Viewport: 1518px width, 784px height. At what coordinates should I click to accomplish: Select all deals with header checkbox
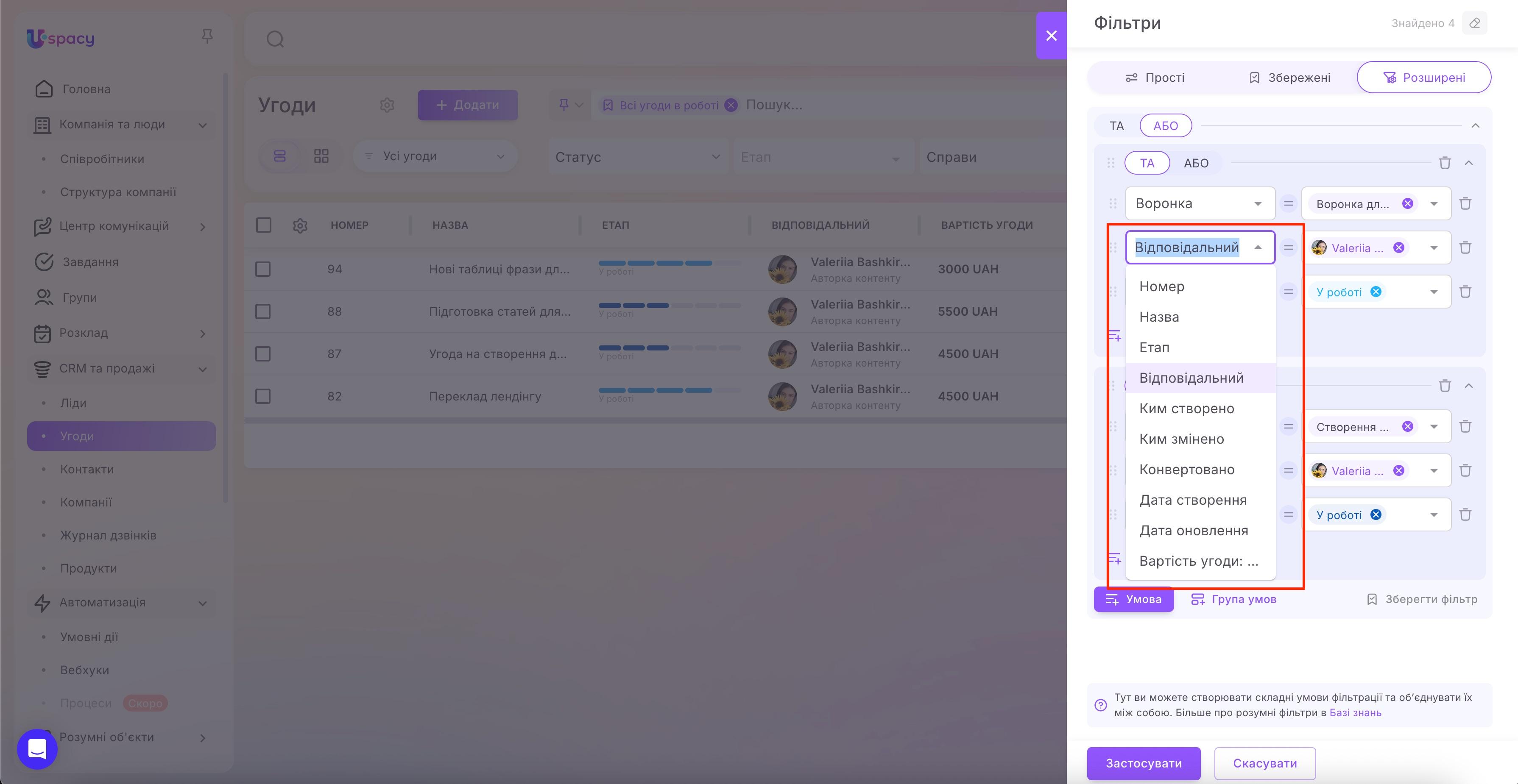point(263,225)
